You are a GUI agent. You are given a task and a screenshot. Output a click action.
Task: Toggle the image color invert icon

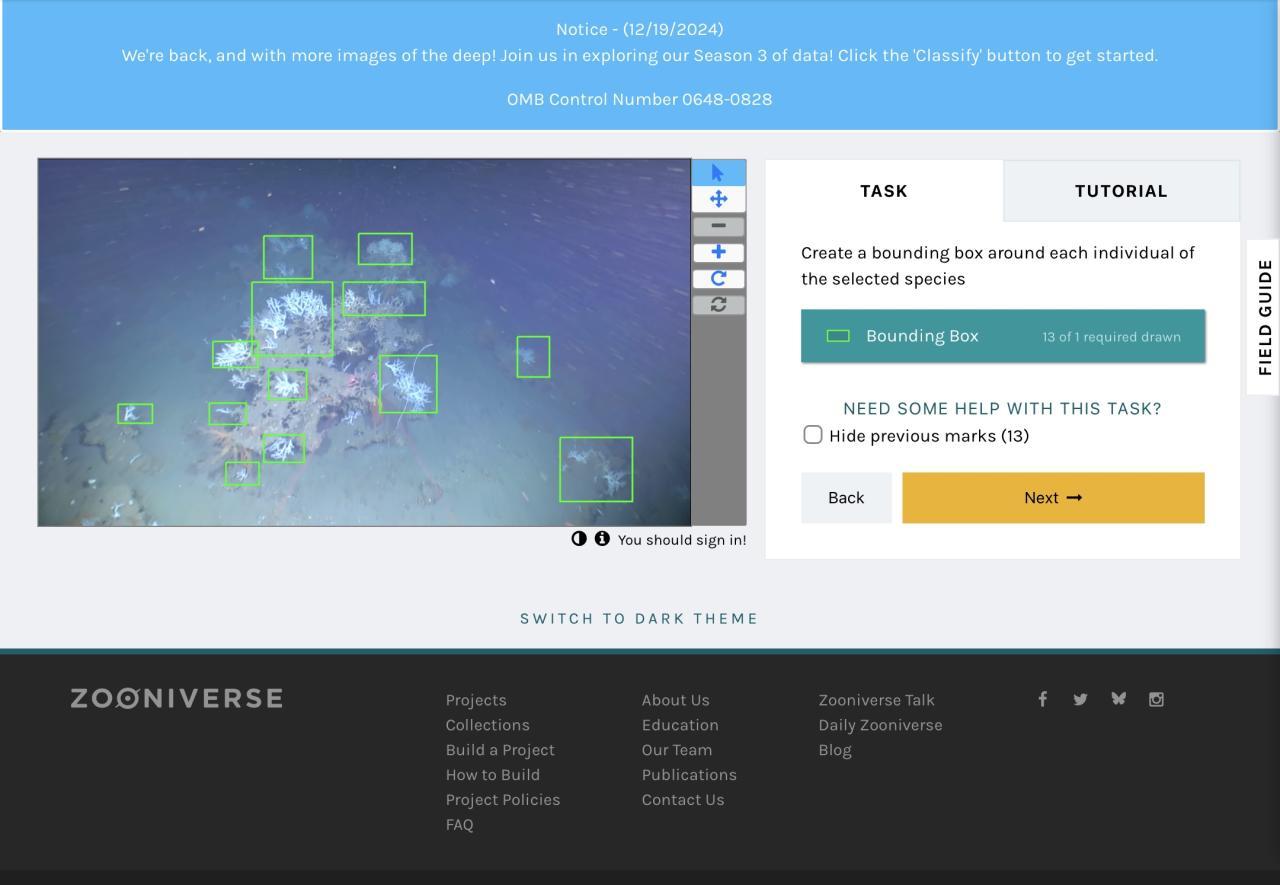click(x=579, y=539)
